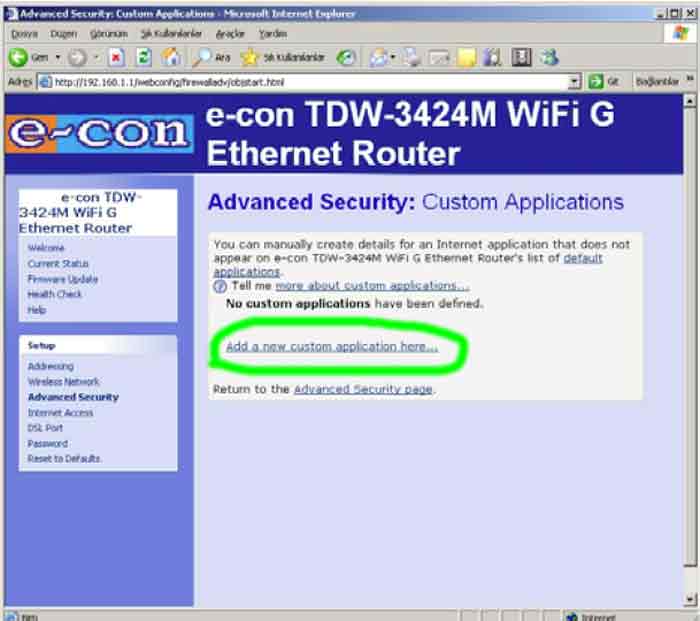Image resolution: width=700 pixels, height=621 pixels.
Task: Expand the Bağlantılar links chevron
Action: (690, 79)
